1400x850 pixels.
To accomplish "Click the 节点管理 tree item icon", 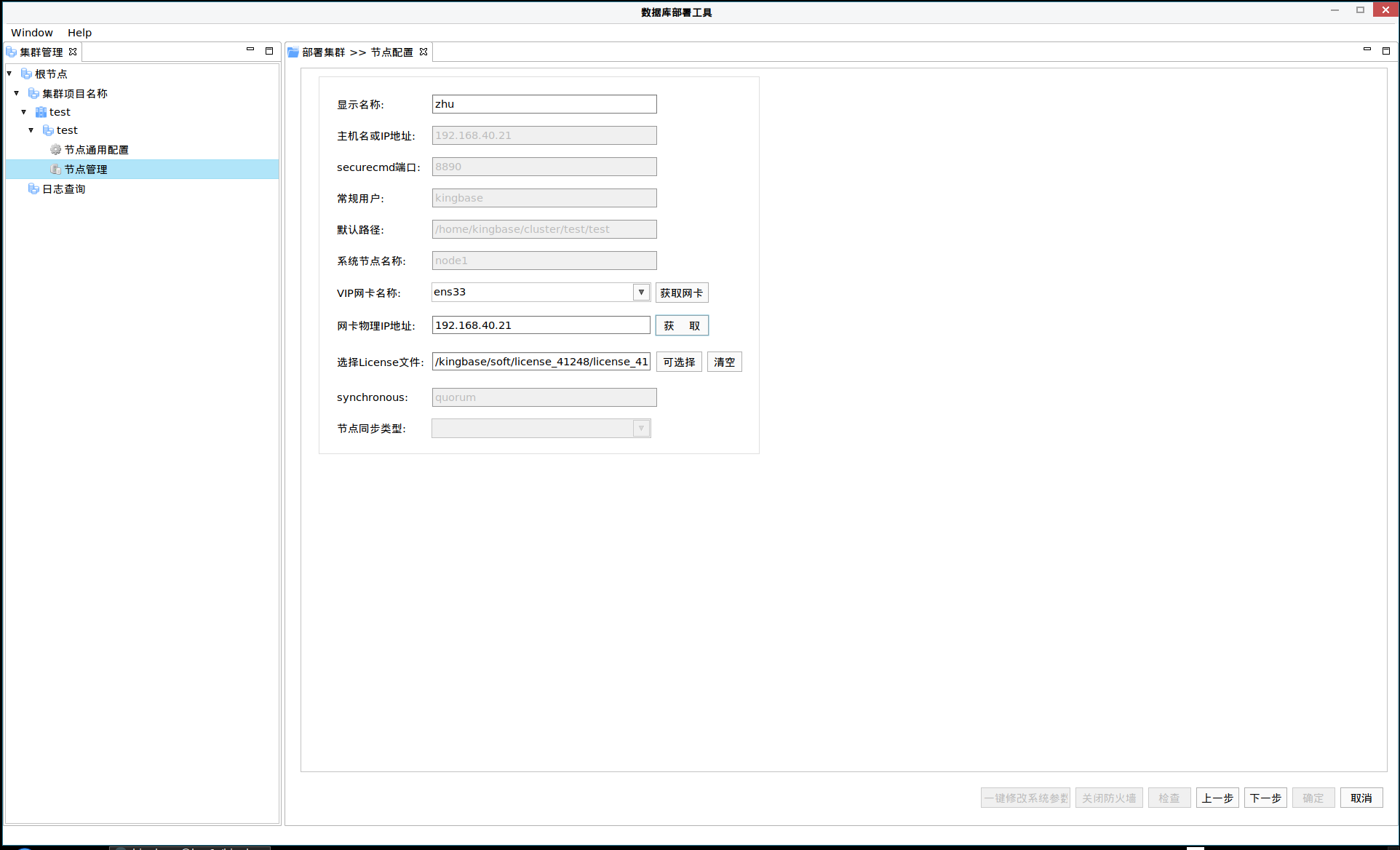I will pos(55,169).
